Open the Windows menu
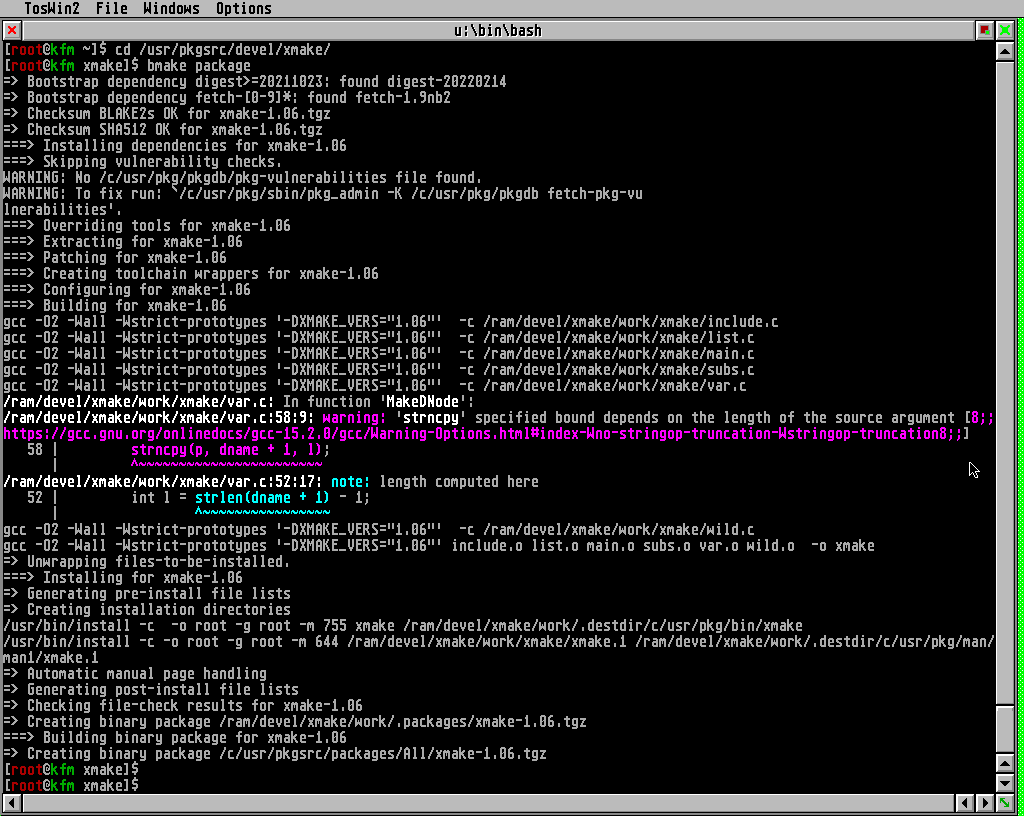 click(x=171, y=9)
